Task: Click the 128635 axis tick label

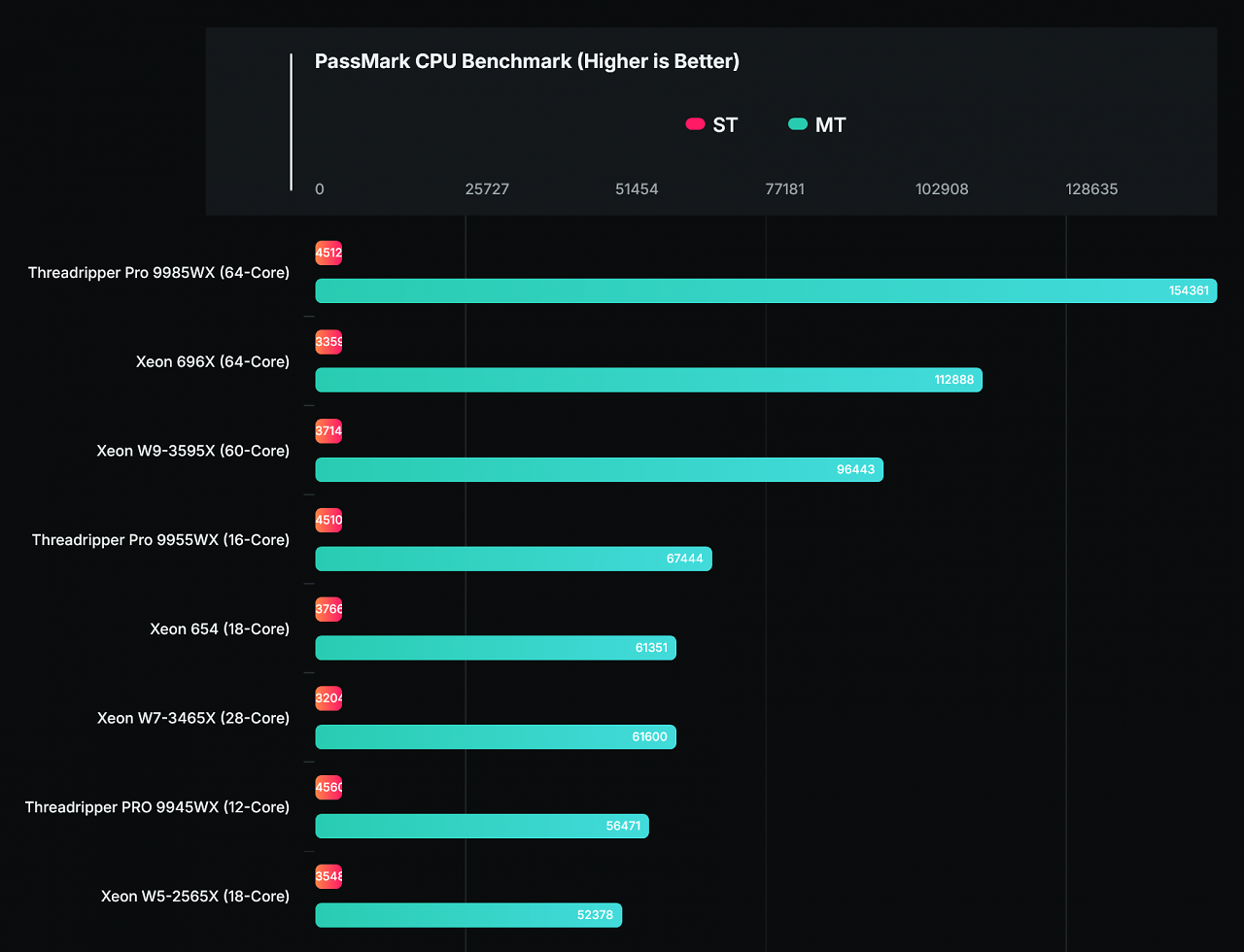Action: 1091,188
